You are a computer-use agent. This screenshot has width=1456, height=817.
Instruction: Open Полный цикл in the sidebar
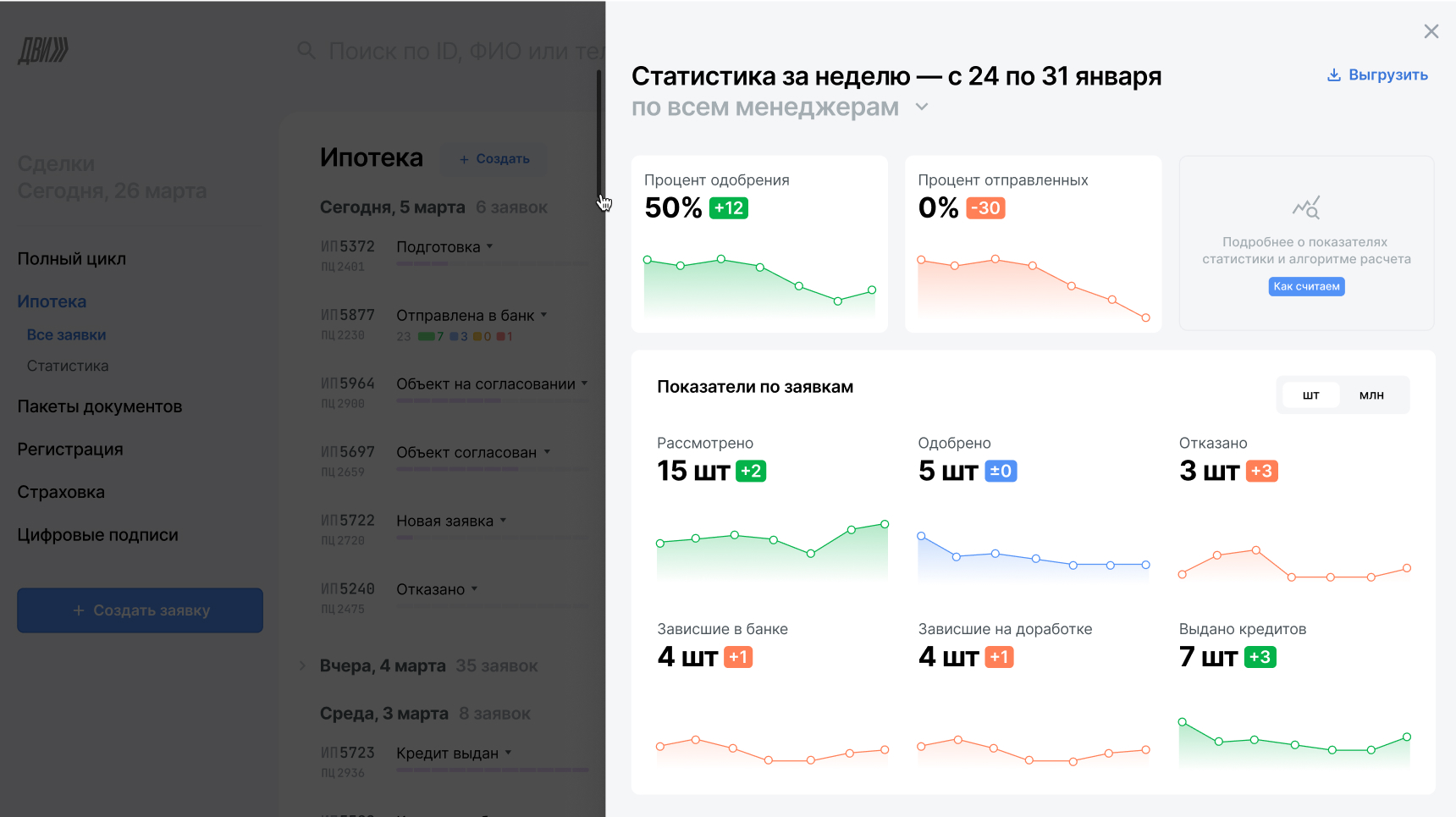tap(72, 259)
